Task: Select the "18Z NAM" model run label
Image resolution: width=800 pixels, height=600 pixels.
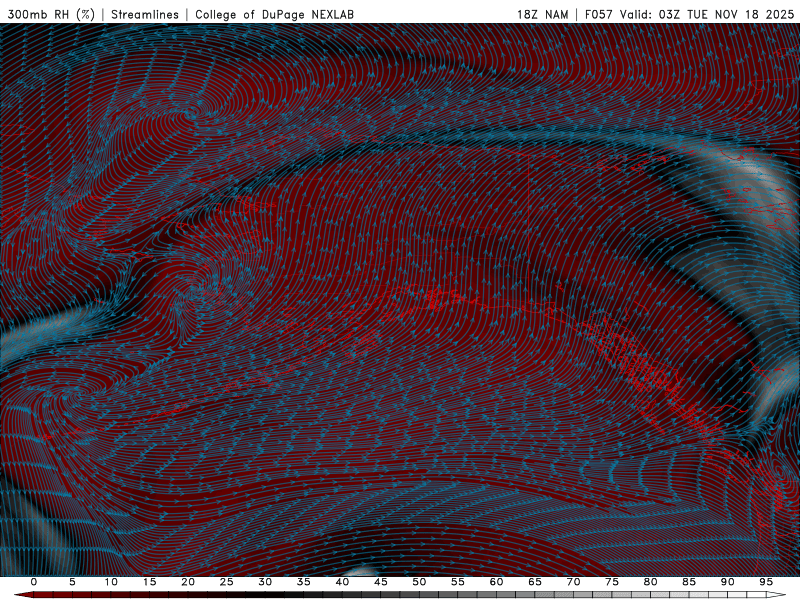Action: [x=542, y=14]
